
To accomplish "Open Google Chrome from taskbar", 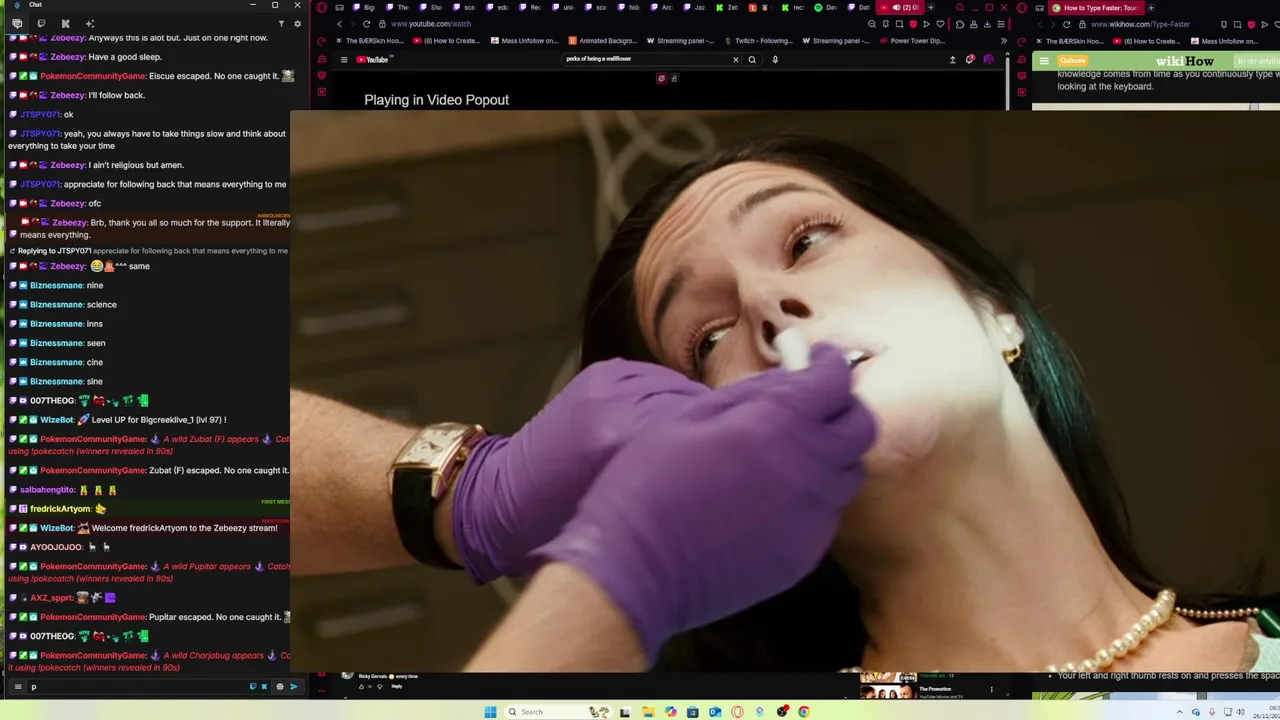I will coord(803,712).
